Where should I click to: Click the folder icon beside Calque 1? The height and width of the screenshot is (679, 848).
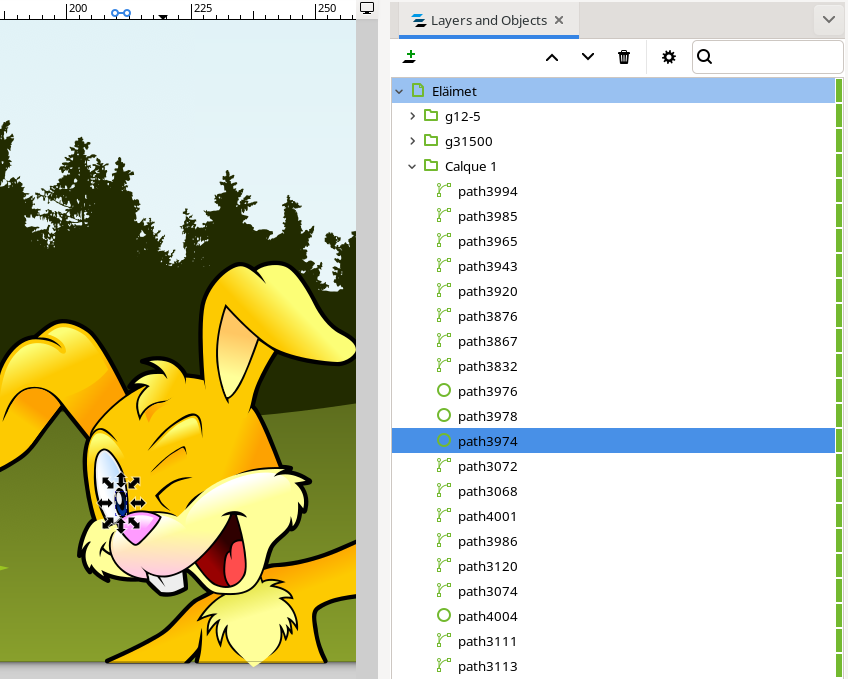tap(431, 165)
